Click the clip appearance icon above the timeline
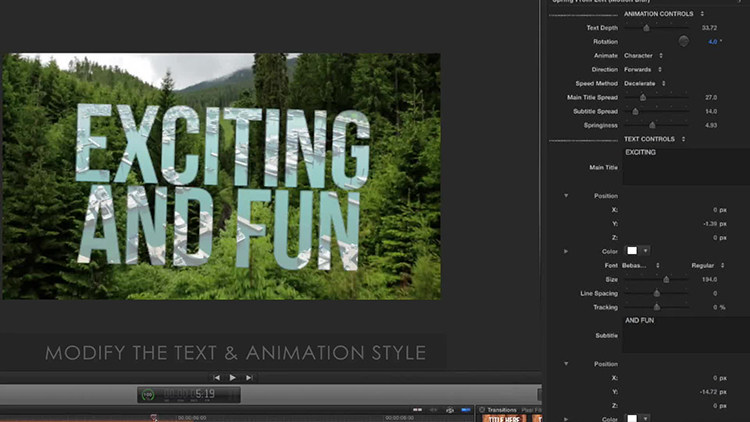 [450, 410]
